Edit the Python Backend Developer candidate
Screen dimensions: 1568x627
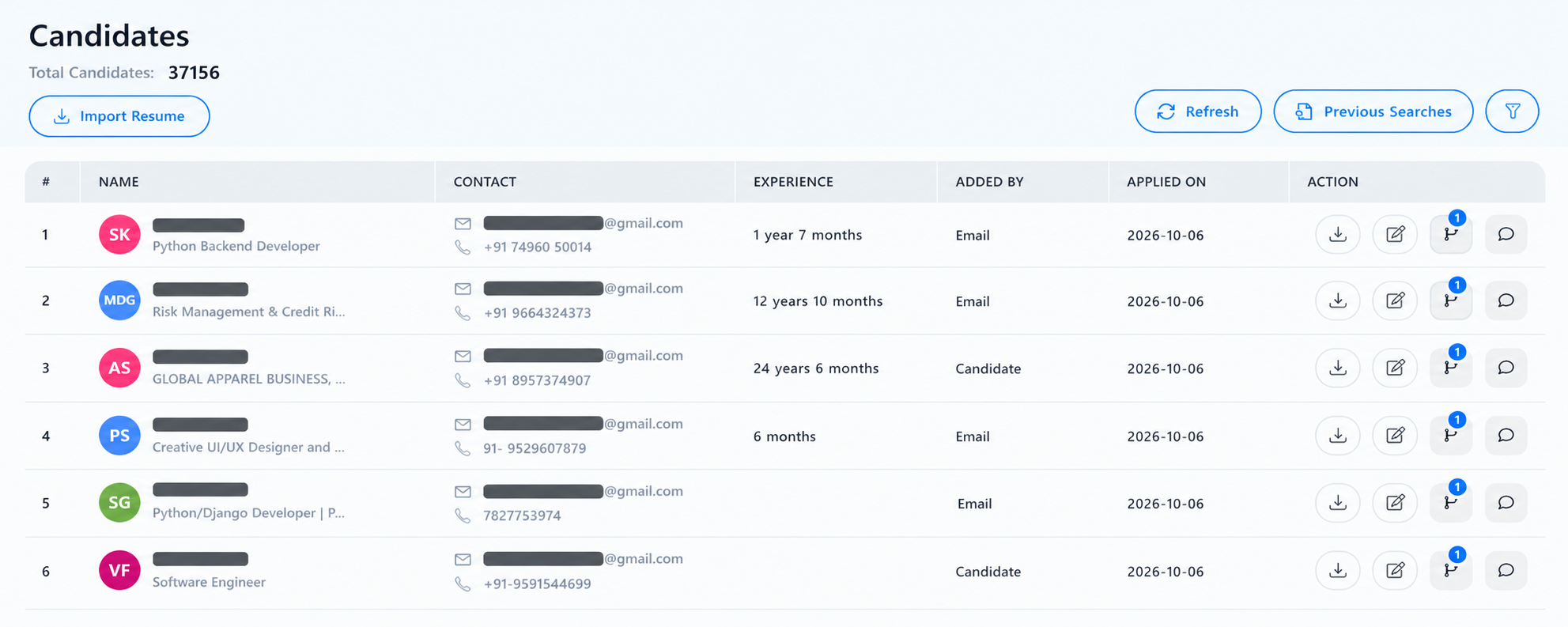click(1395, 235)
